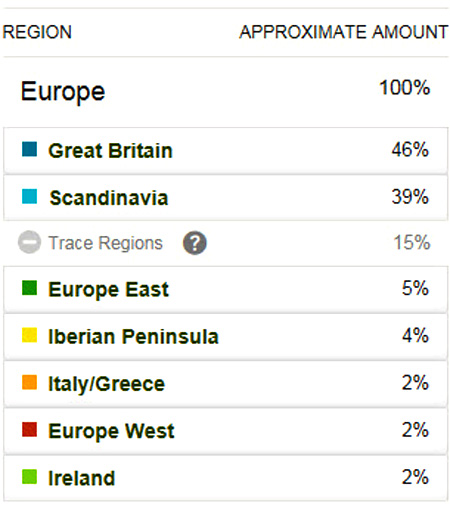Click the Scandinavia light blue swatch
Viewport: 450px width, 512px height.
click(29, 196)
